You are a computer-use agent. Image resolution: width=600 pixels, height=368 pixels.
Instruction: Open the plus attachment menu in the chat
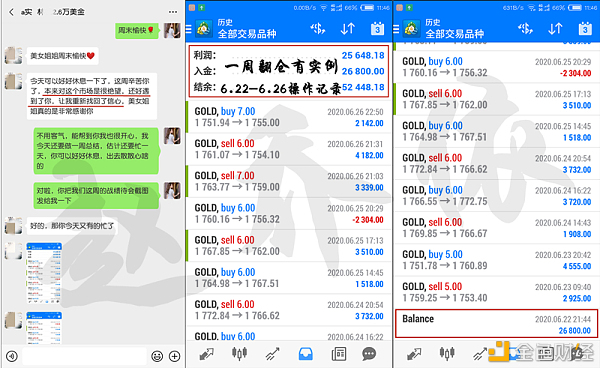click(x=174, y=357)
